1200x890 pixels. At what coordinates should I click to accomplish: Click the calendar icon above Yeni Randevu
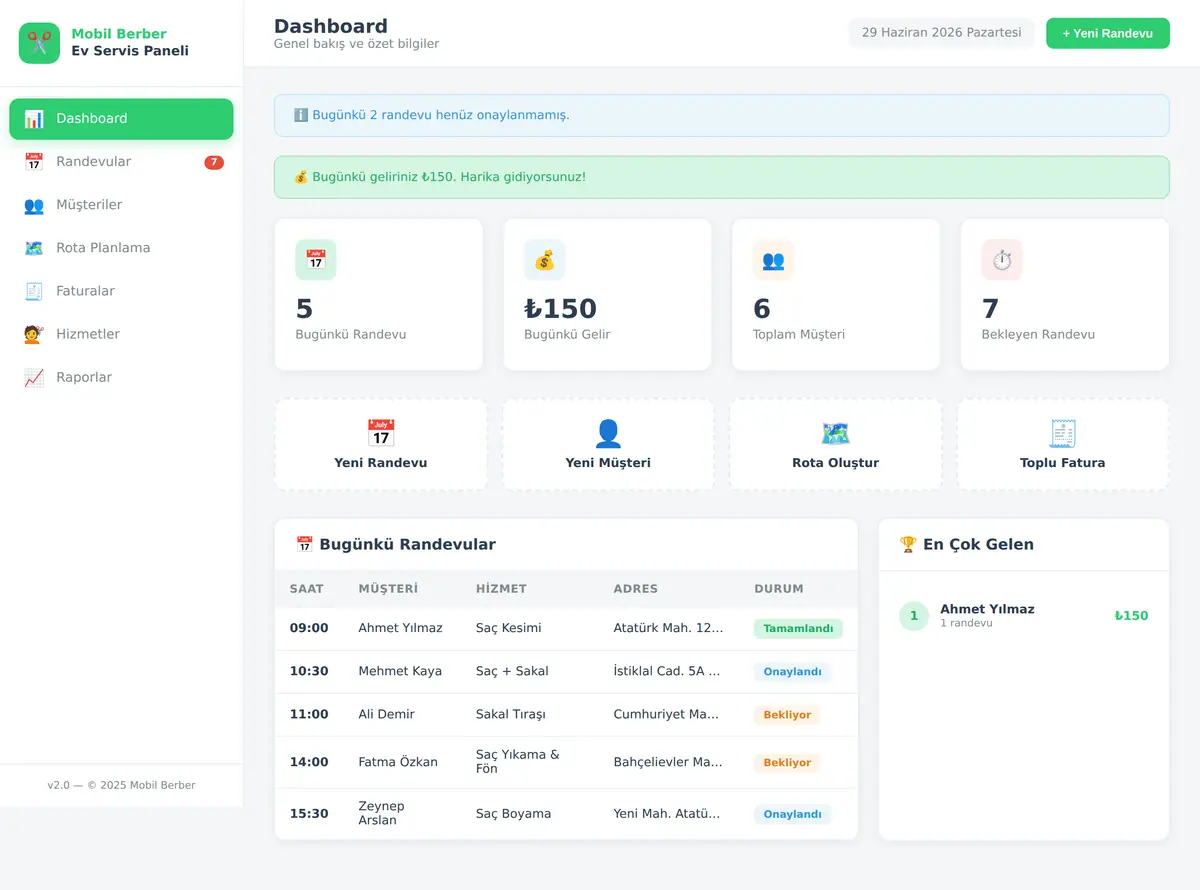pos(381,433)
